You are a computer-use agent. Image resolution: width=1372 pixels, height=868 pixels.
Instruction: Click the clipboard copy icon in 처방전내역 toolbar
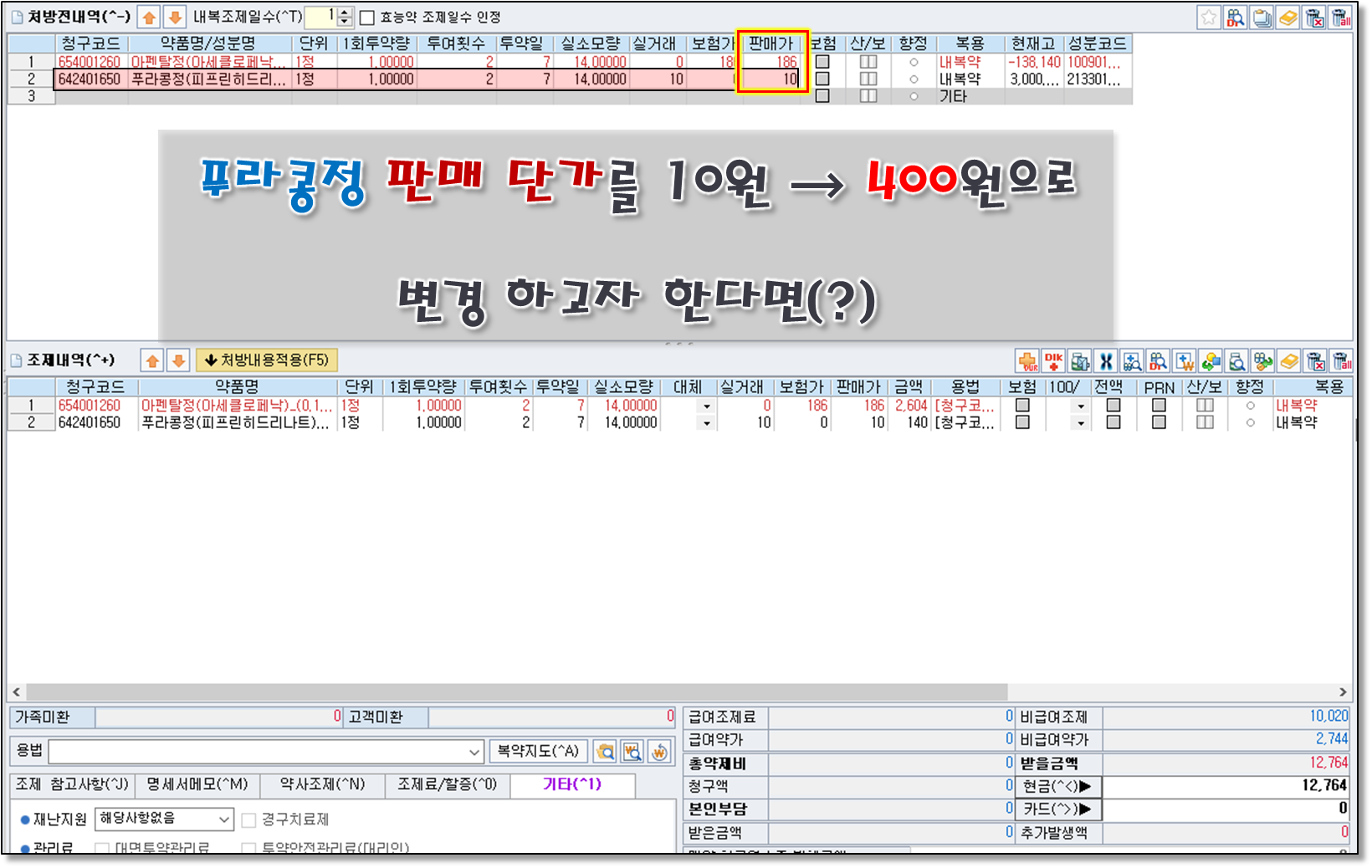pos(1262,18)
